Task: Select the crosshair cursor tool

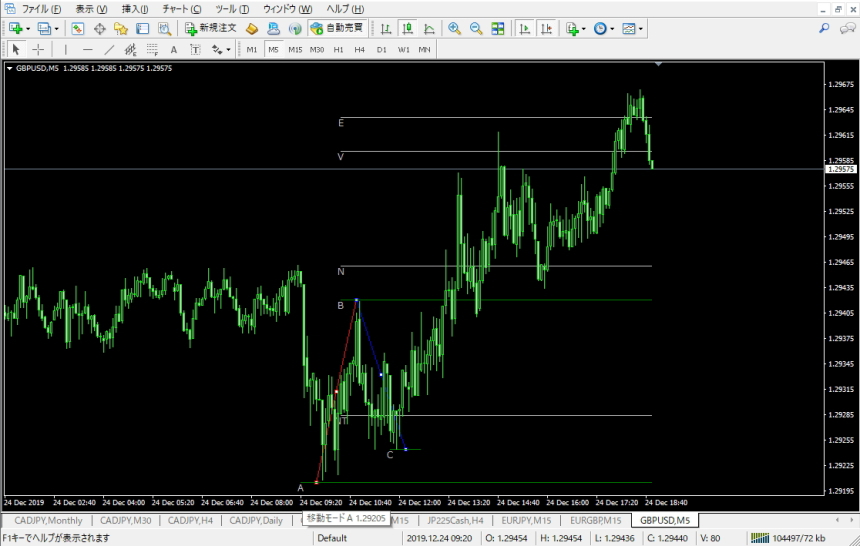Action: pyautogui.click(x=38, y=49)
